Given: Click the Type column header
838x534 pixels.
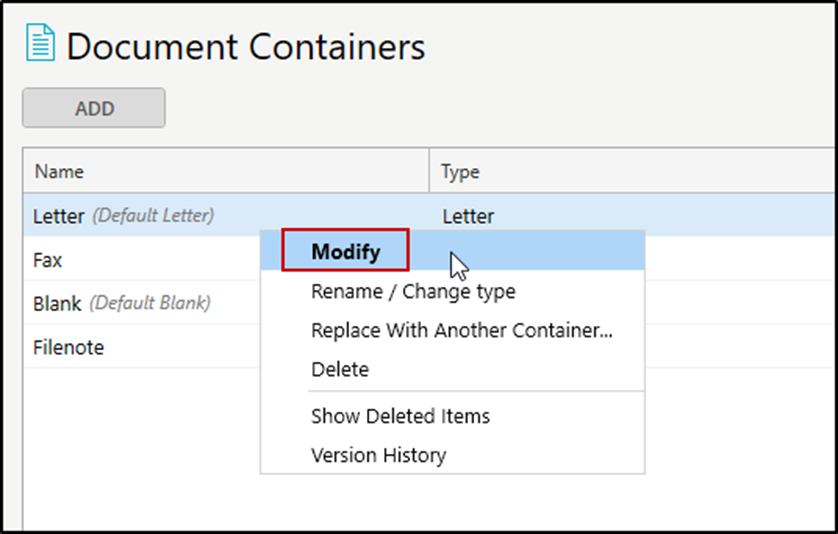Looking at the screenshot, I should 461,172.
